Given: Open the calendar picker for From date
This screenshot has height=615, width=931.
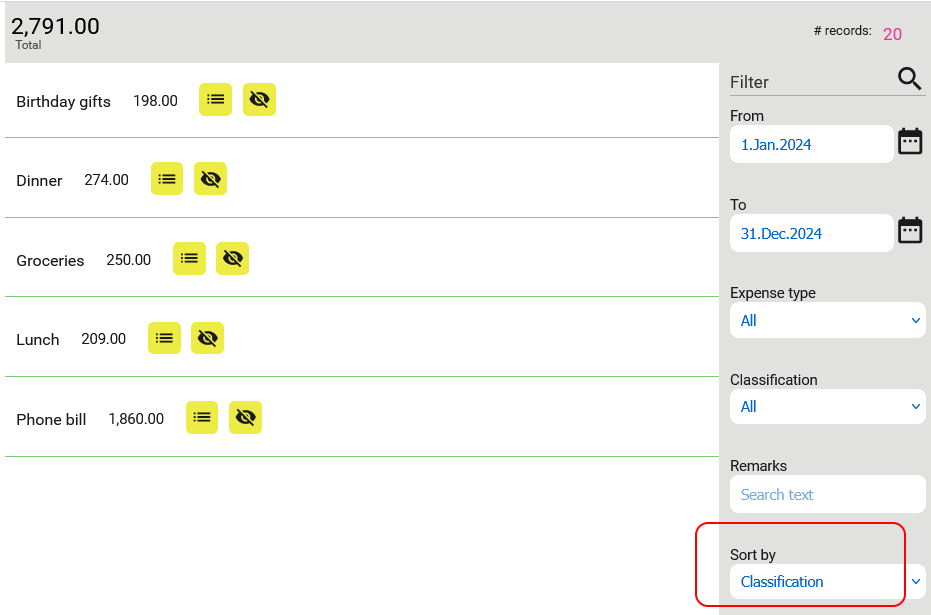Looking at the screenshot, I should (909, 141).
